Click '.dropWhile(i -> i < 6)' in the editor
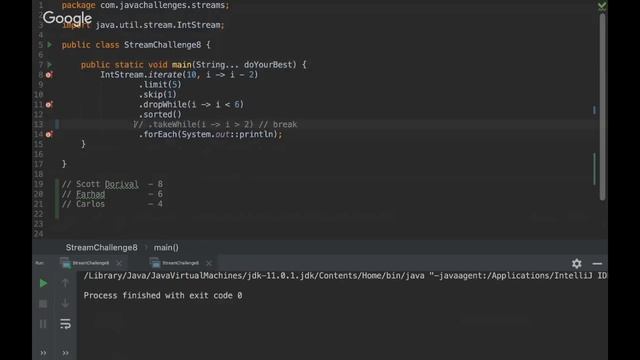The height and width of the screenshot is (360, 640). pos(191,104)
